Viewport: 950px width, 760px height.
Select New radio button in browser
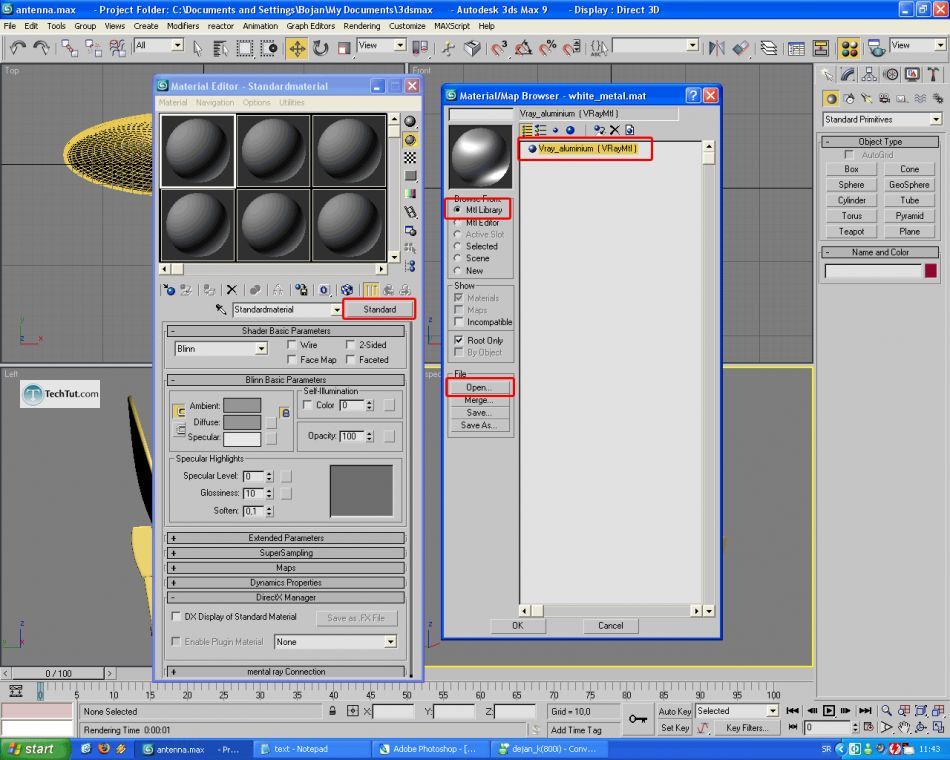coord(457,271)
